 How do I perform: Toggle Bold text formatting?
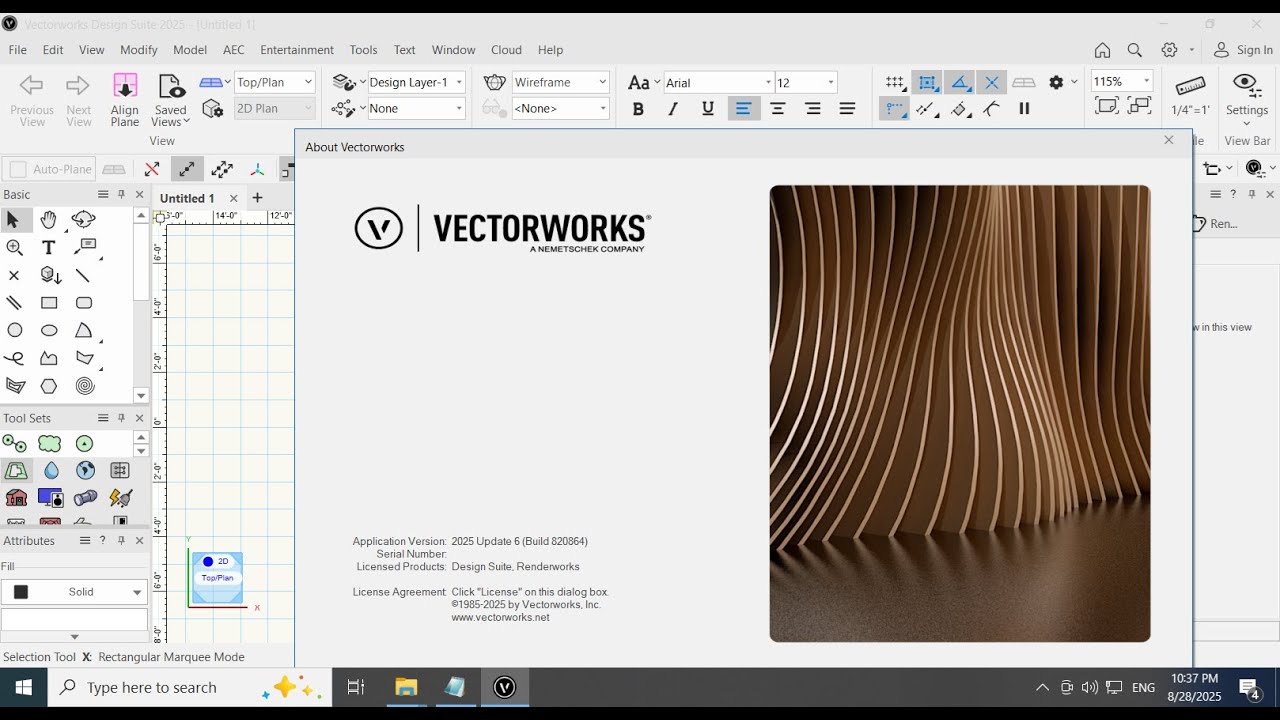point(638,109)
